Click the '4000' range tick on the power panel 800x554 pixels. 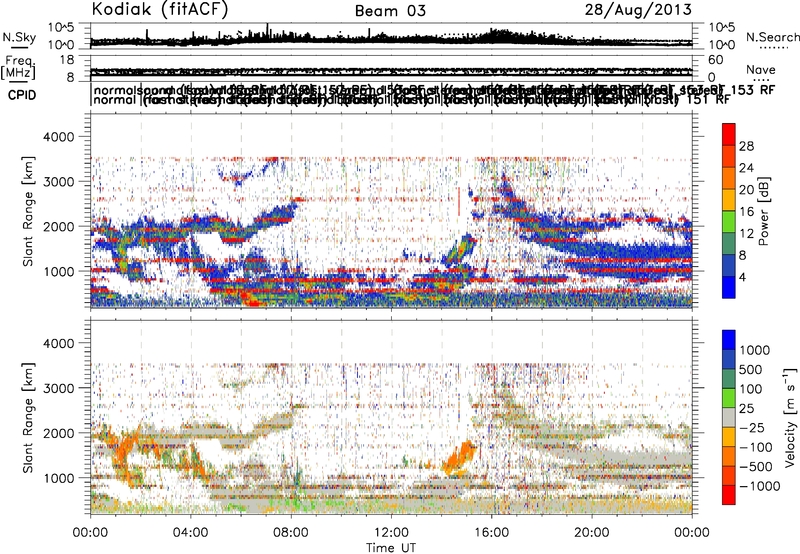(x=61, y=137)
